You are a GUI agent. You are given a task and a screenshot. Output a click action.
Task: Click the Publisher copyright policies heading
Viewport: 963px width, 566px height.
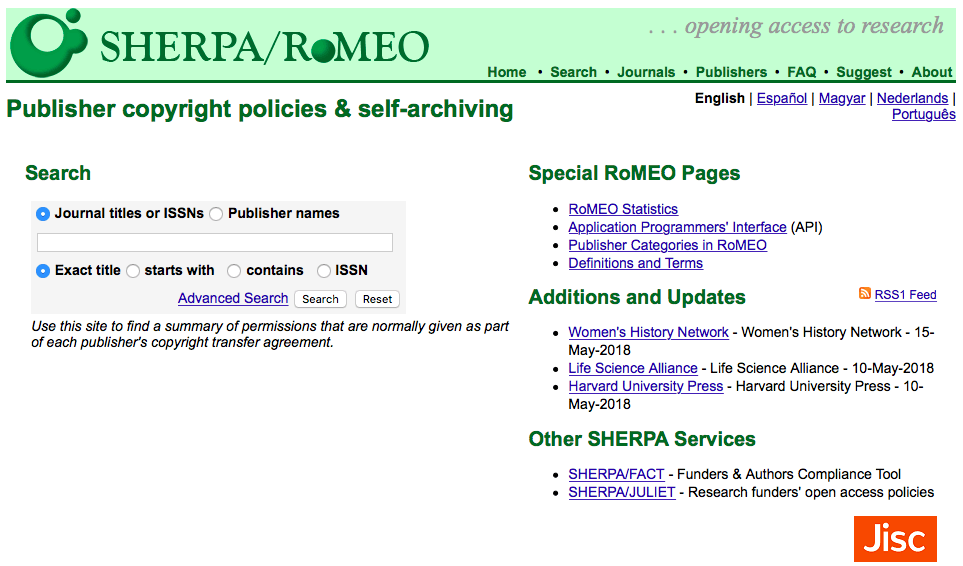coord(259,109)
